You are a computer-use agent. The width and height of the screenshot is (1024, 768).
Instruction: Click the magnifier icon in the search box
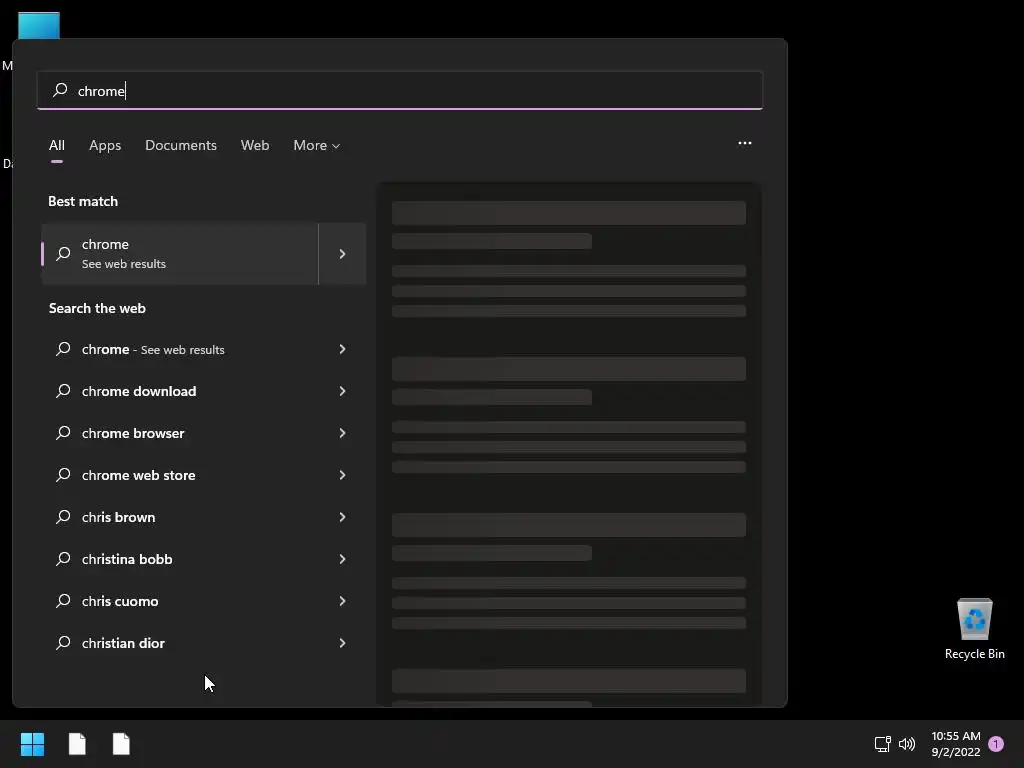pos(60,90)
